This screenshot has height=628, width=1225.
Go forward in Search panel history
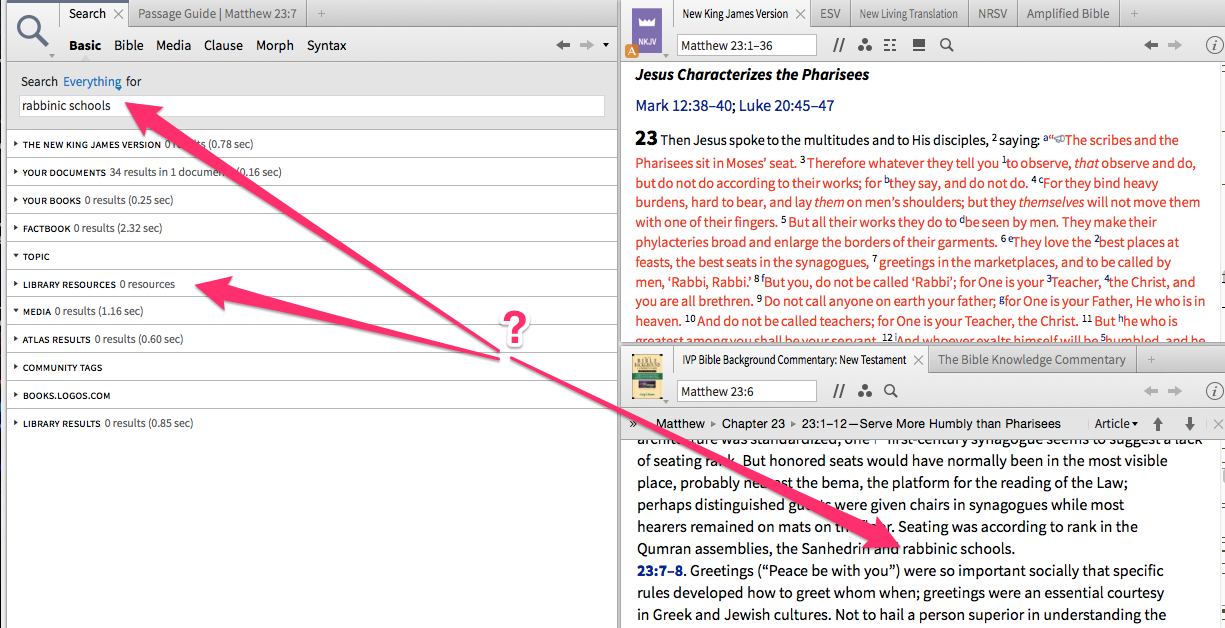click(586, 45)
